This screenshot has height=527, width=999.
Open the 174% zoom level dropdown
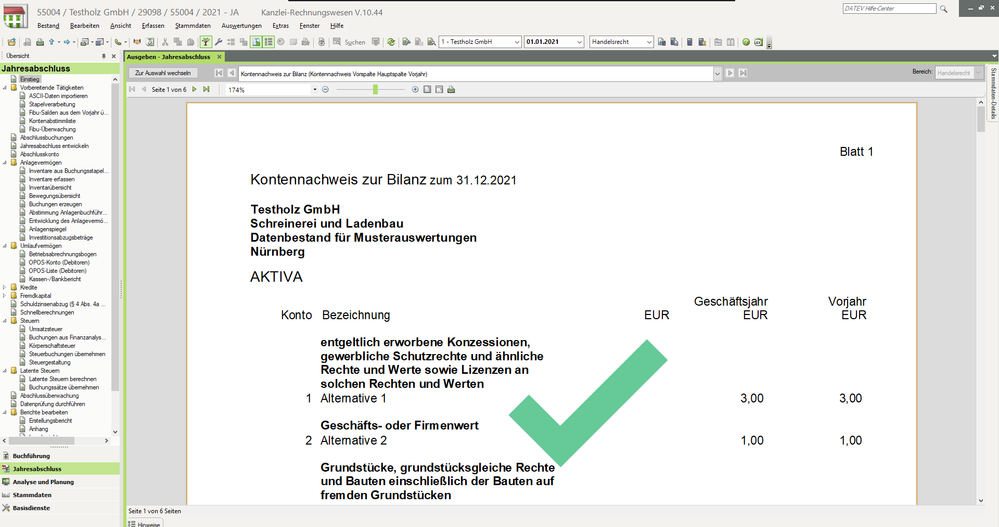(315, 90)
